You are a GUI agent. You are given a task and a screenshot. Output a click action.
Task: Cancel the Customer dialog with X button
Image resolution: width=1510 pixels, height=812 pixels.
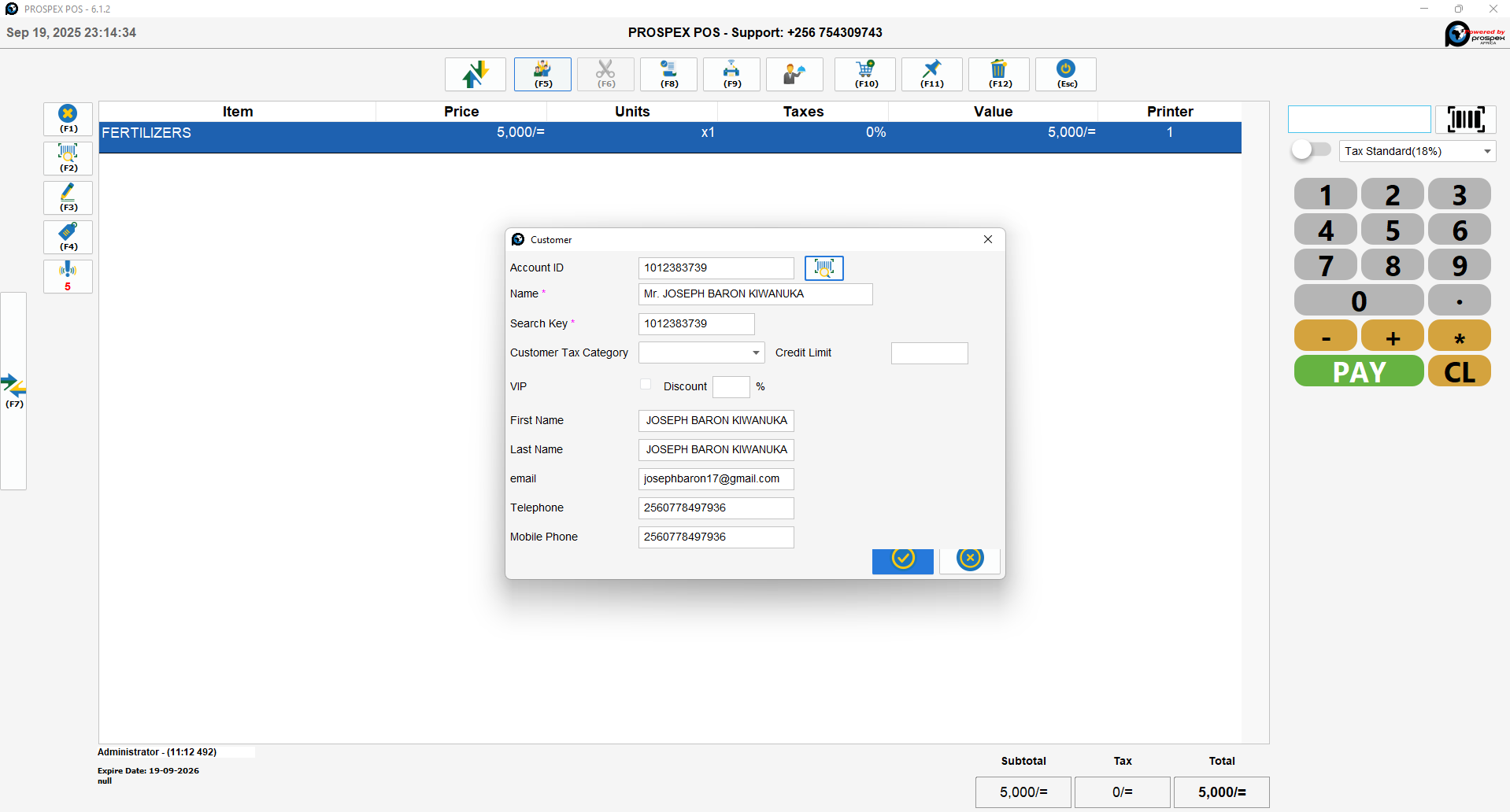point(970,559)
